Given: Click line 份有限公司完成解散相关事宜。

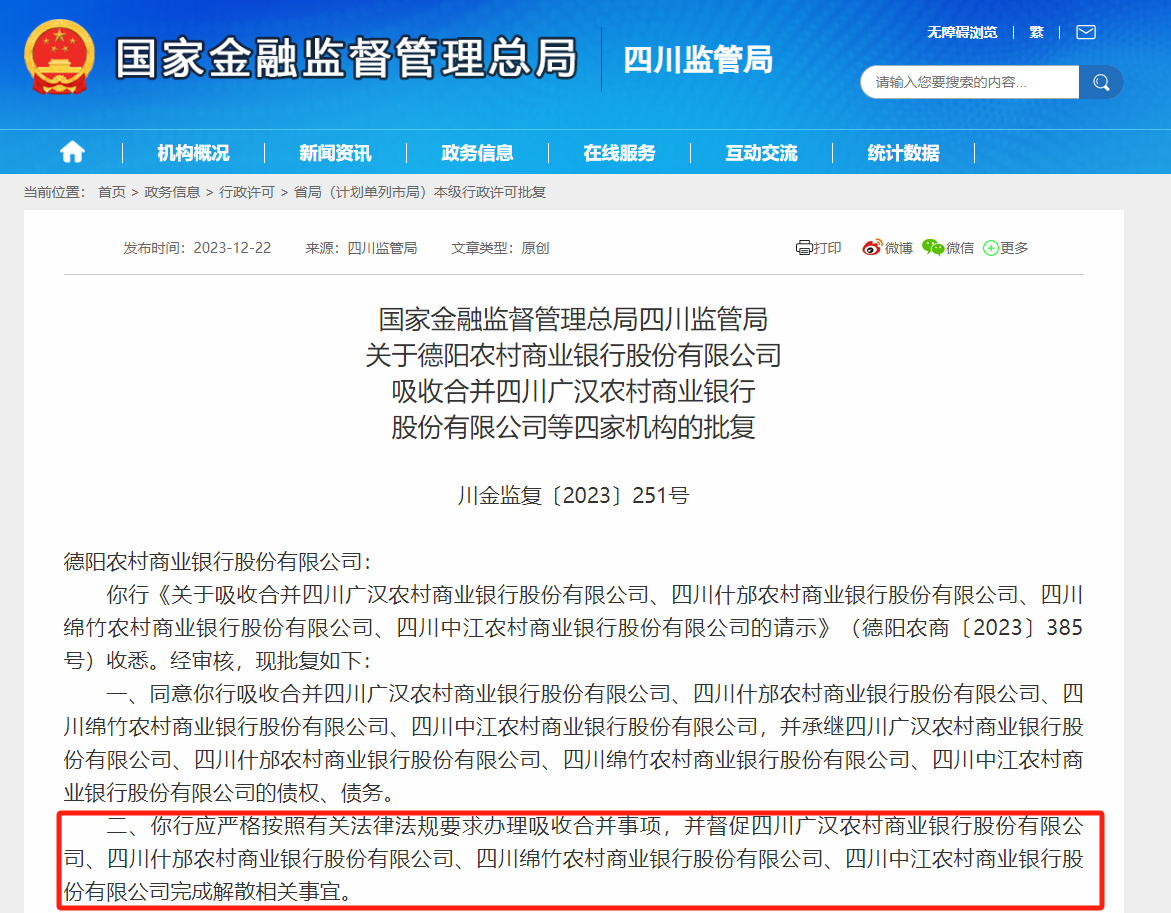Looking at the screenshot, I should pos(207,891).
